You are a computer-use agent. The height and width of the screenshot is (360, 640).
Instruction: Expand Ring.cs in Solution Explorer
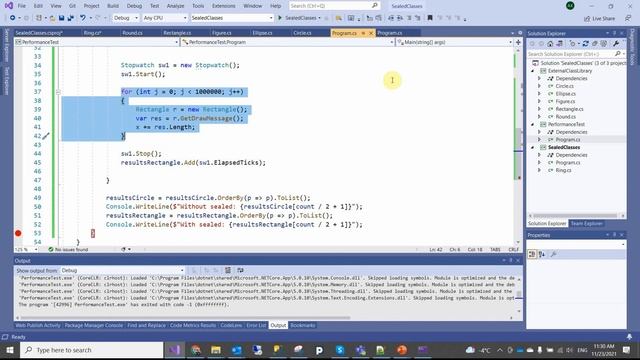[x=540, y=170]
